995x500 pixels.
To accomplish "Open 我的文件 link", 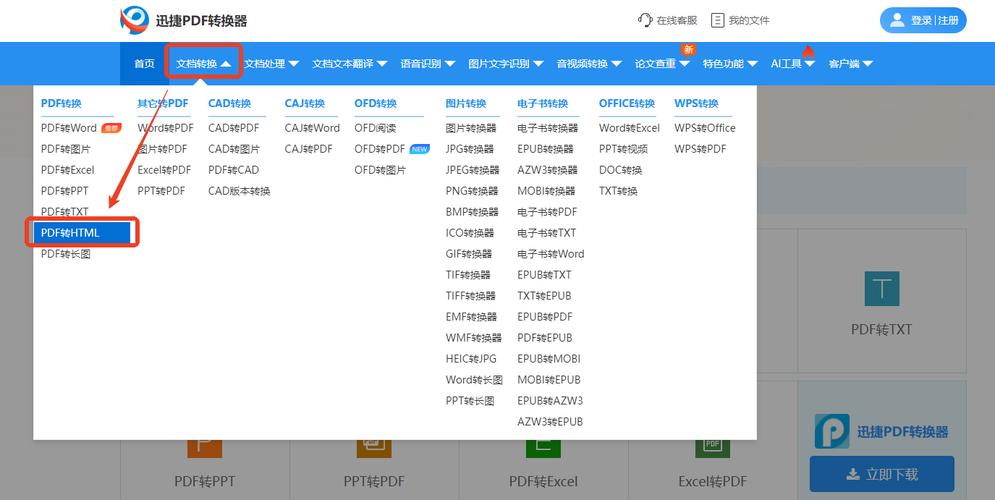I will 749,20.
